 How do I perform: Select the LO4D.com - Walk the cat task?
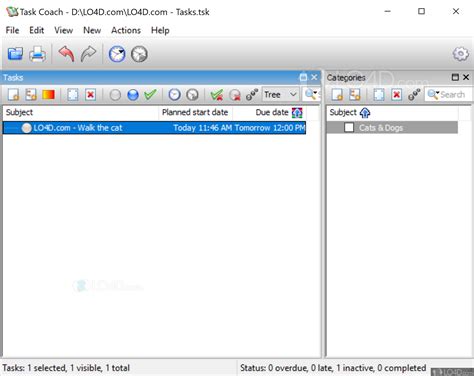pos(154,128)
